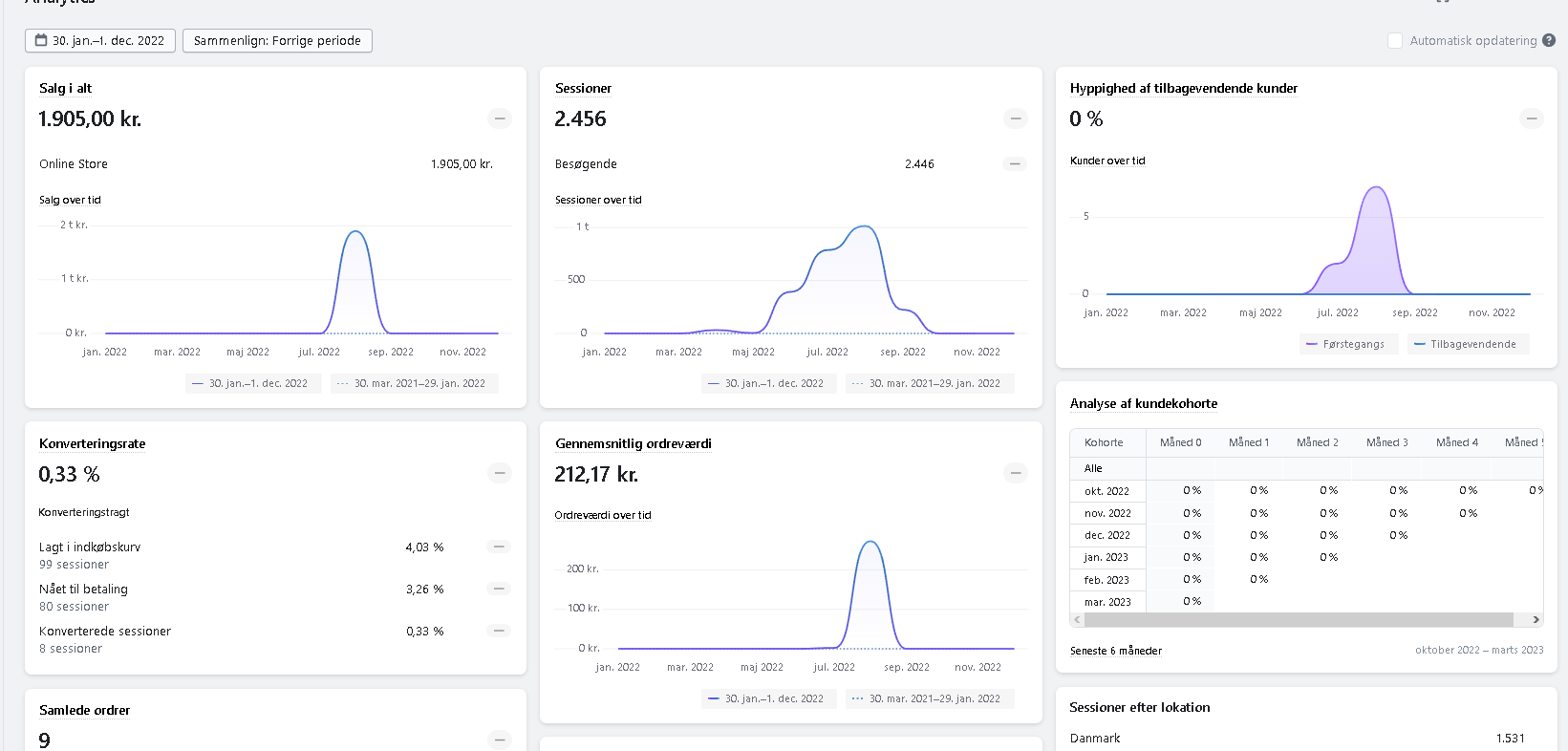Enable the Automatisk opdatering checkbox

click(x=1395, y=40)
